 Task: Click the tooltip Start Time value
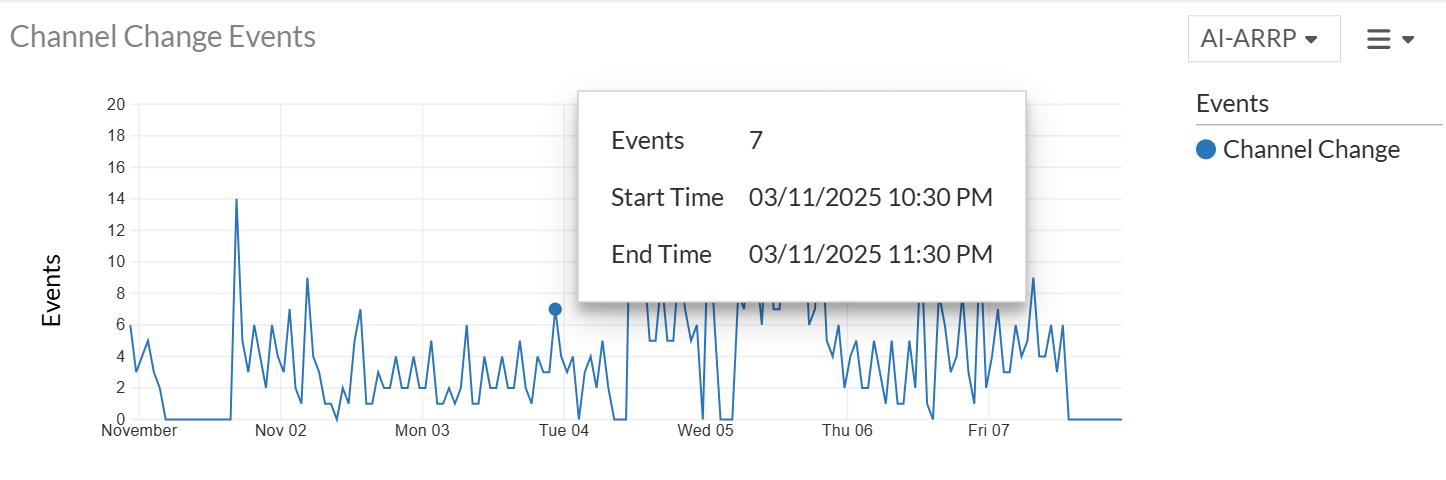(x=870, y=198)
